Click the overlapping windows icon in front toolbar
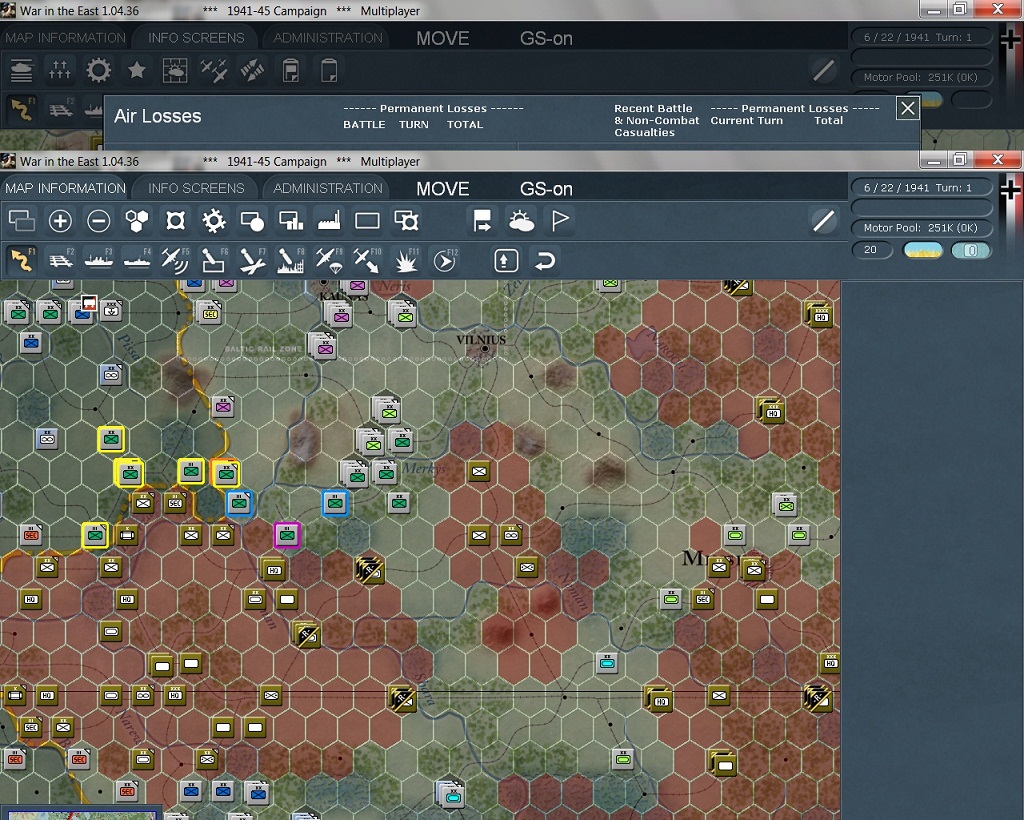Viewport: 1024px width, 820px height. coord(22,221)
